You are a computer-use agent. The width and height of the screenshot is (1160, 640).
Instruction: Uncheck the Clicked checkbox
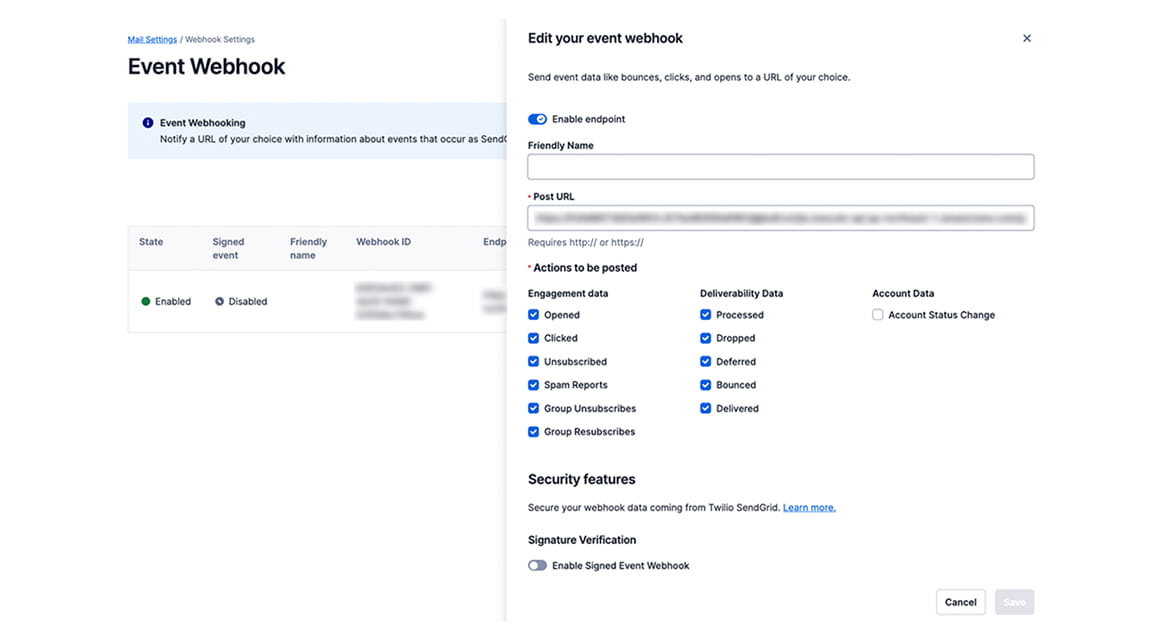click(534, 338)
